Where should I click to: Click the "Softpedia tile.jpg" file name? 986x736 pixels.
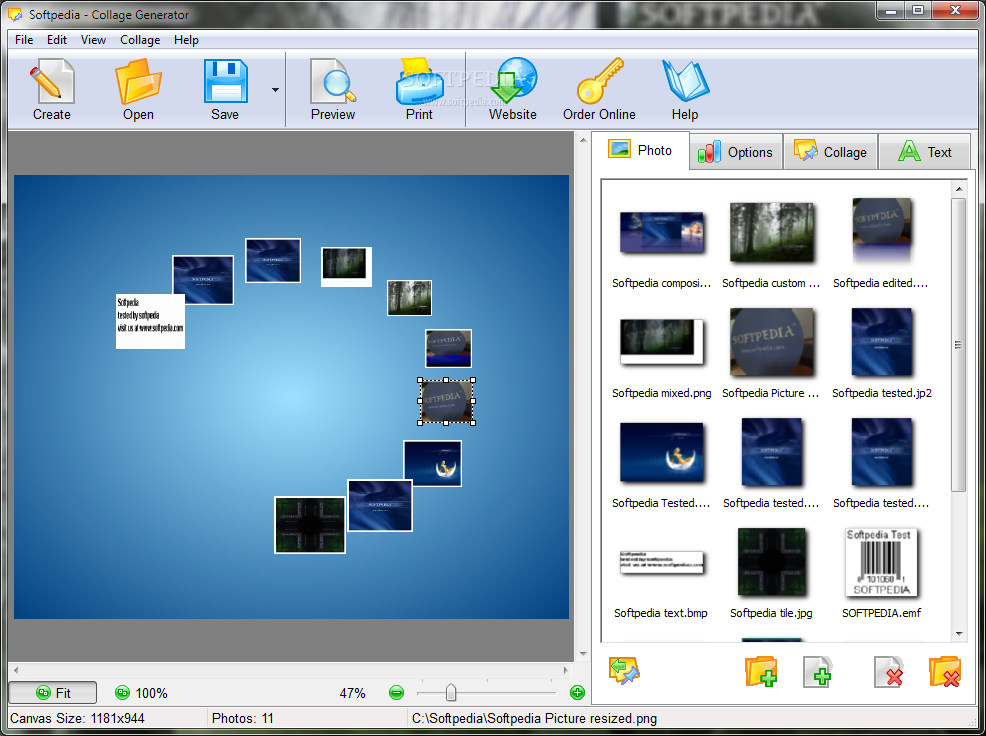tap(771, 613)
